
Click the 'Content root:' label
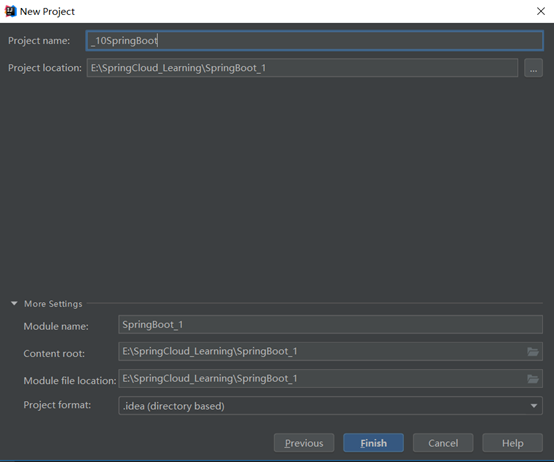(54, 354)
